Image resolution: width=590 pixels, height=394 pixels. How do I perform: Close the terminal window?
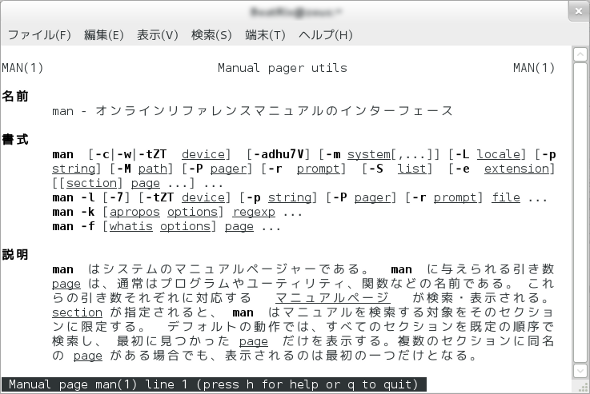[x=579, y=12]
